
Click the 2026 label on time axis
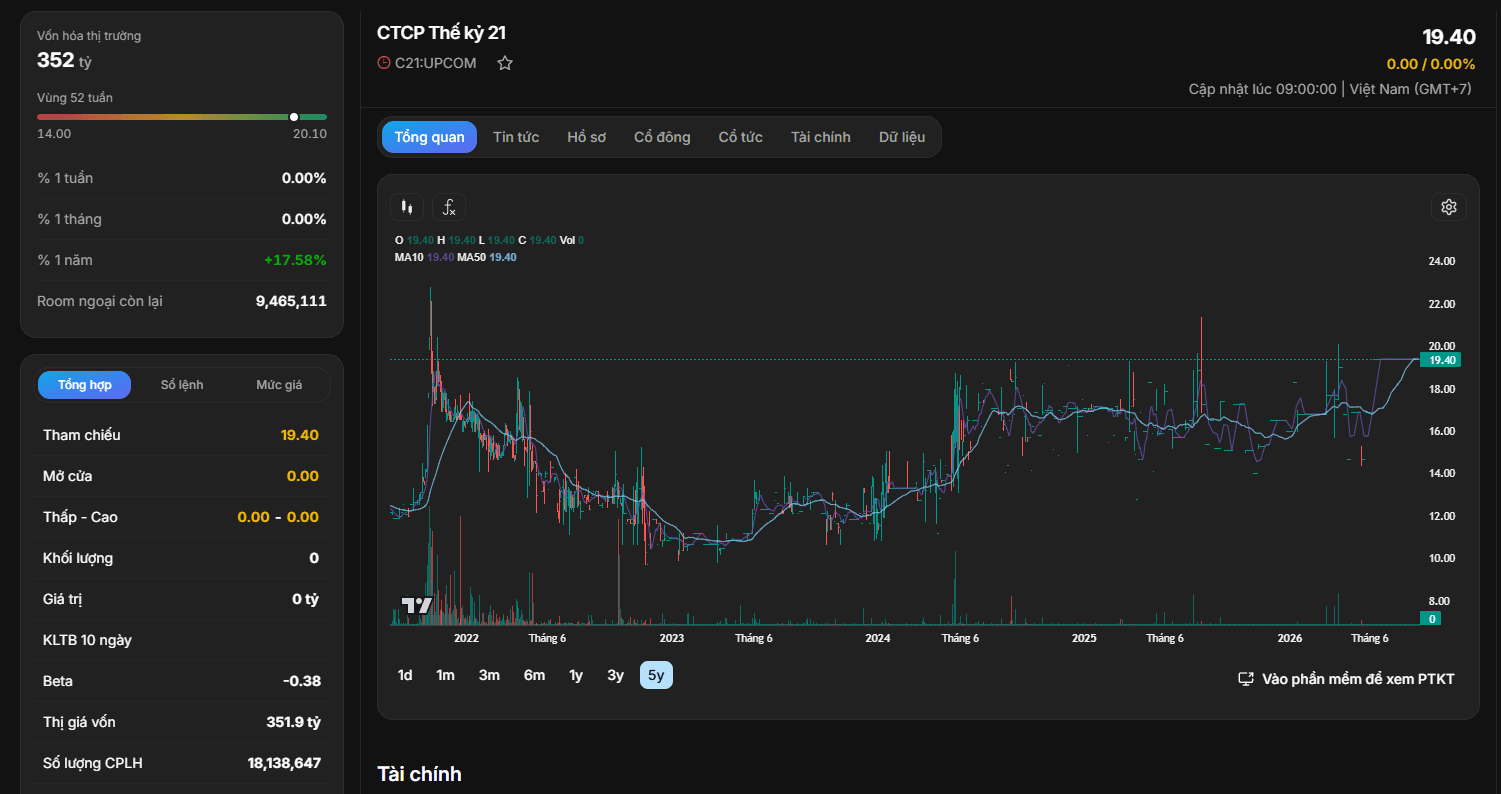pos(1290,638)
